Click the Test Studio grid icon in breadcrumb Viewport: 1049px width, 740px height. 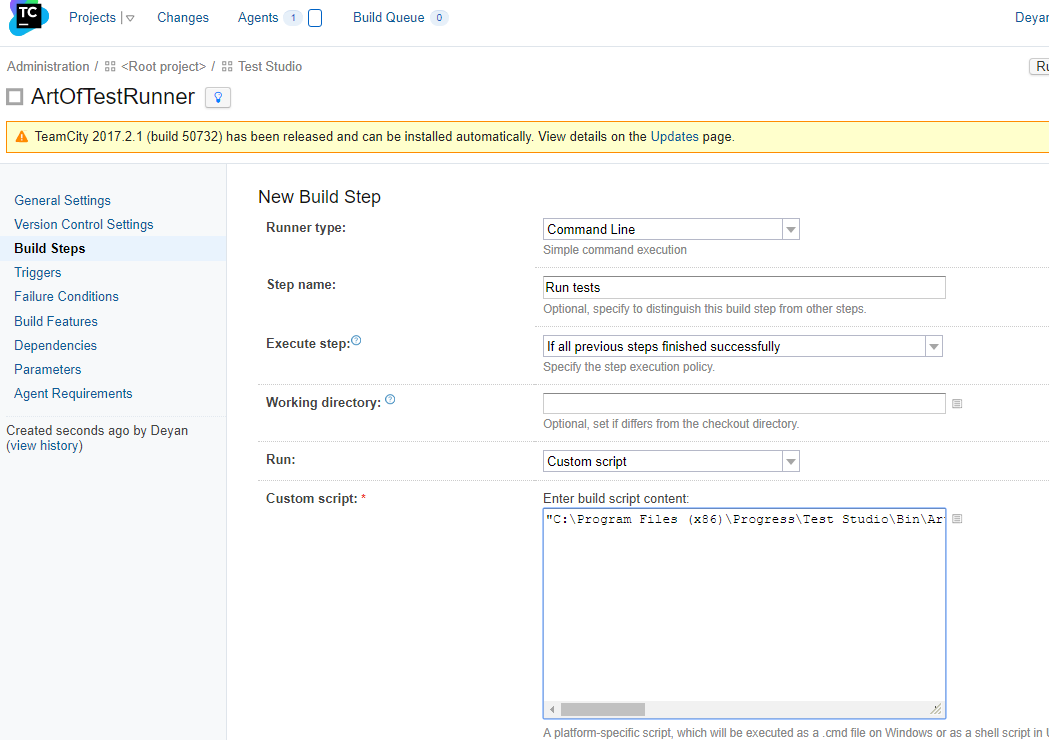[x=227, y=66]
